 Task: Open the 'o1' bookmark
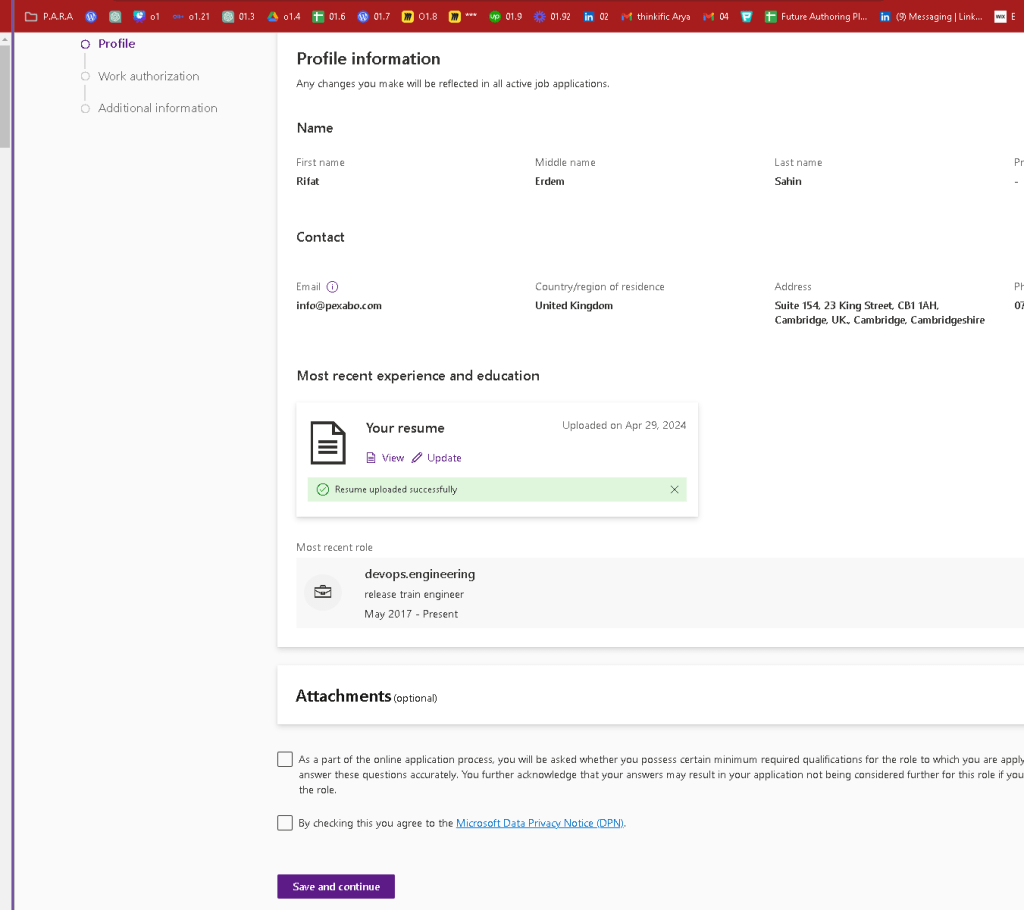[146, 16]
